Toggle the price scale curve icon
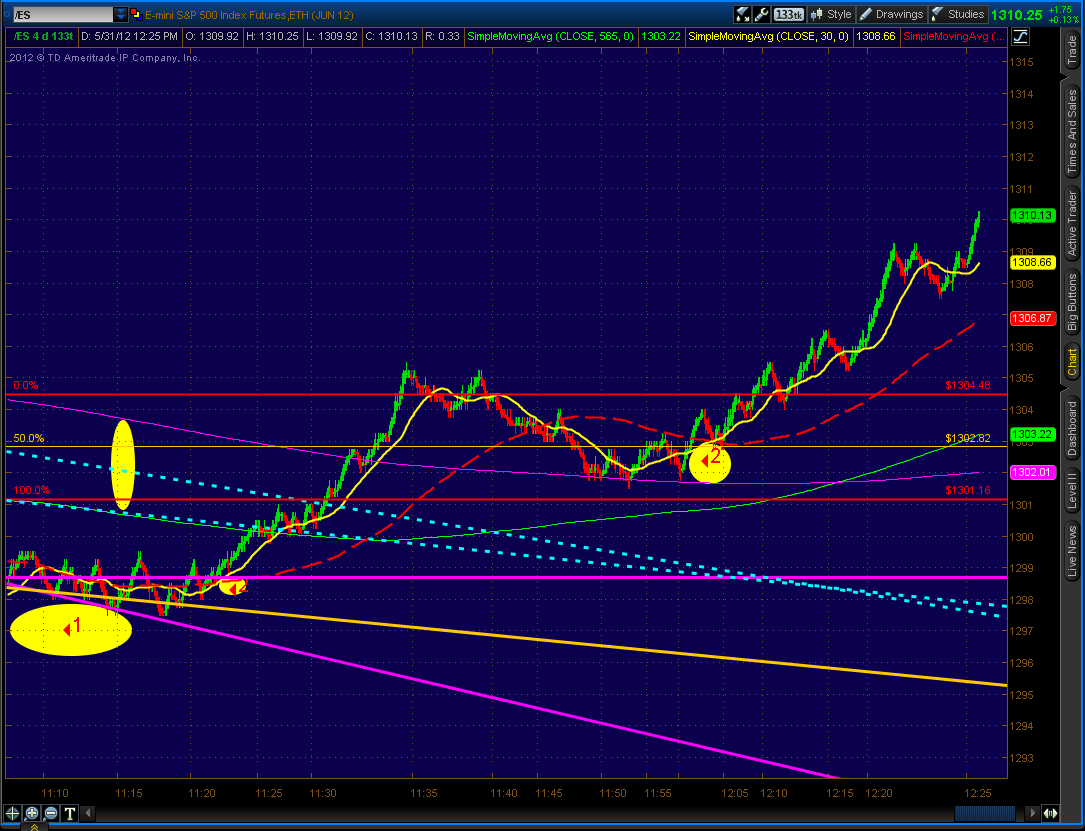Viewport: 1085px width, 831px height. click(1021, 37)
